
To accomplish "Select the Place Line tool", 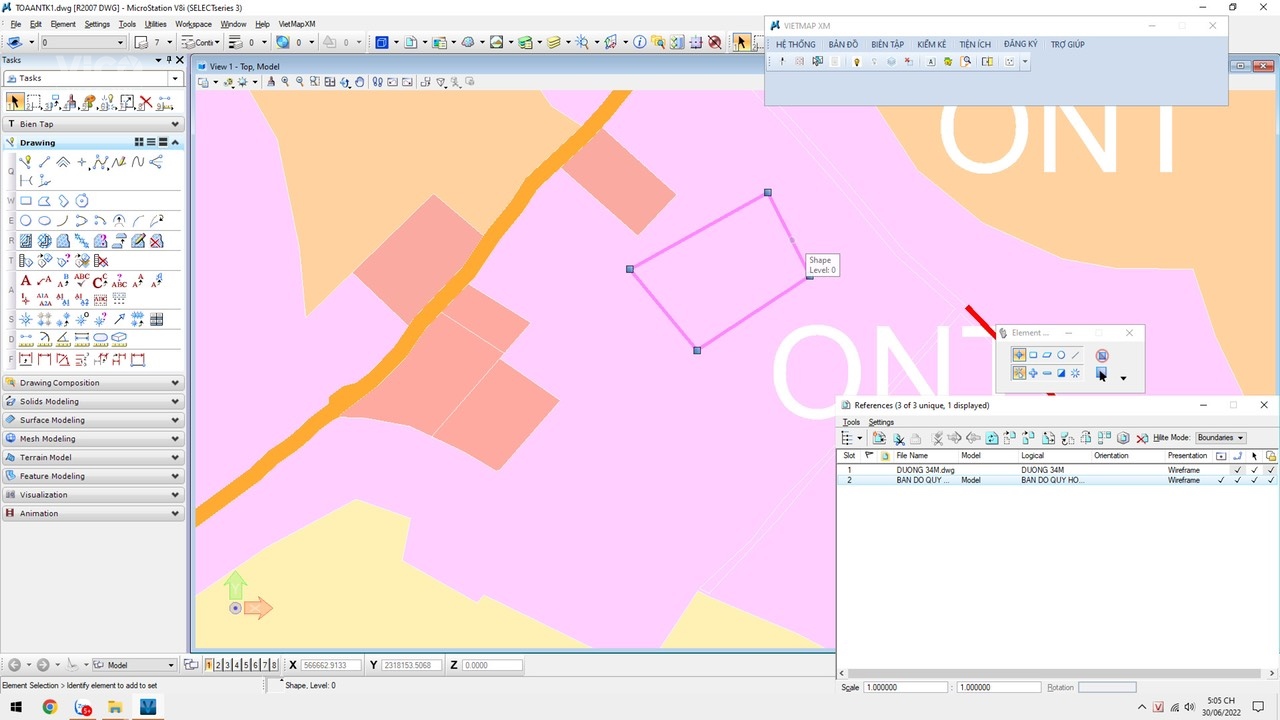I will (45, 161).
